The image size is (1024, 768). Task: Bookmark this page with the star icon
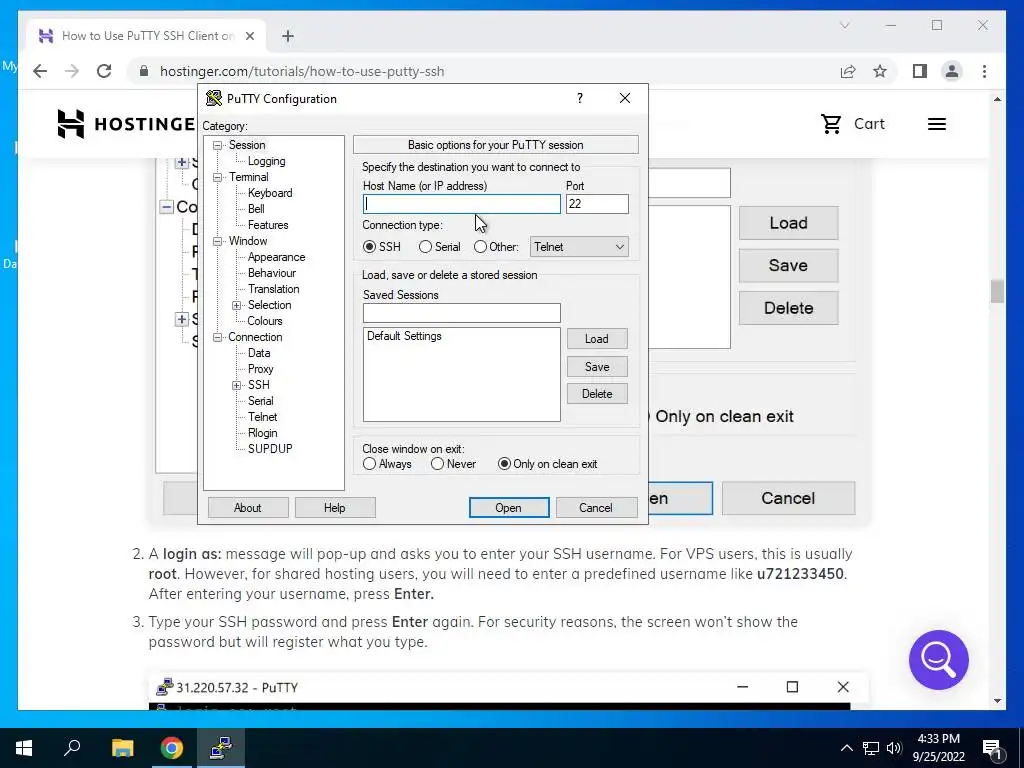(880, 71)
